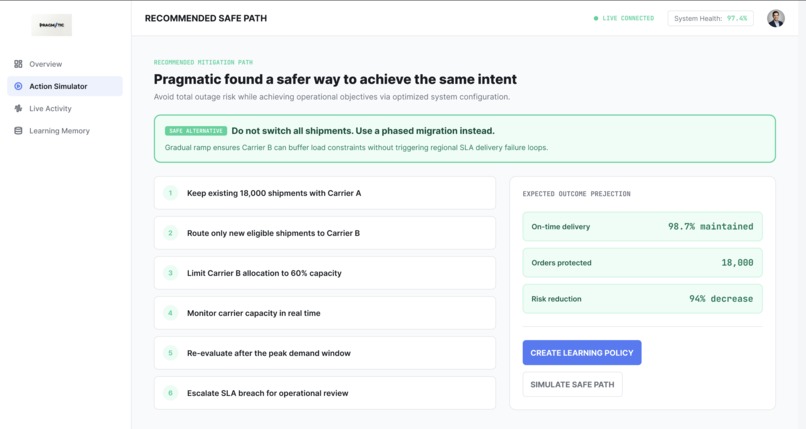Click the Action Simulator play icon
Screen dimensions: 806x429
point(18,86)
